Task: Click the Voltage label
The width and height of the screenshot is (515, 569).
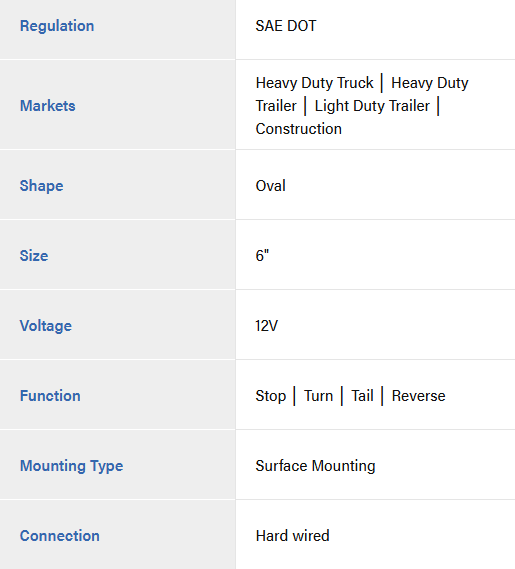Action: [46, 326]
